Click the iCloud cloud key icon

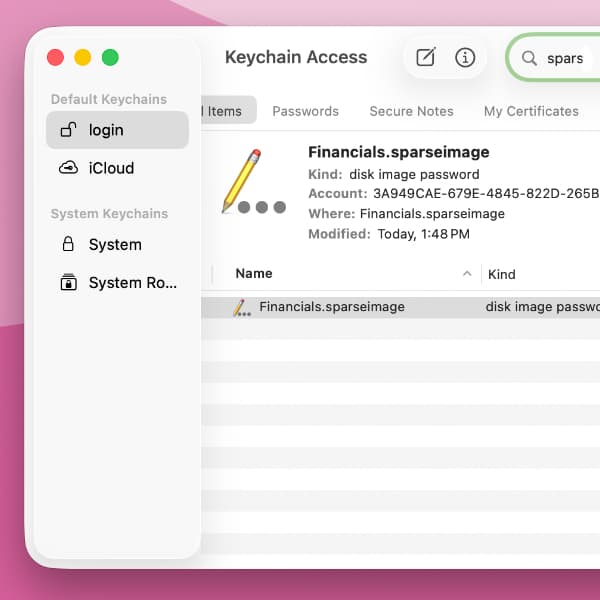[x=68, y=168]
